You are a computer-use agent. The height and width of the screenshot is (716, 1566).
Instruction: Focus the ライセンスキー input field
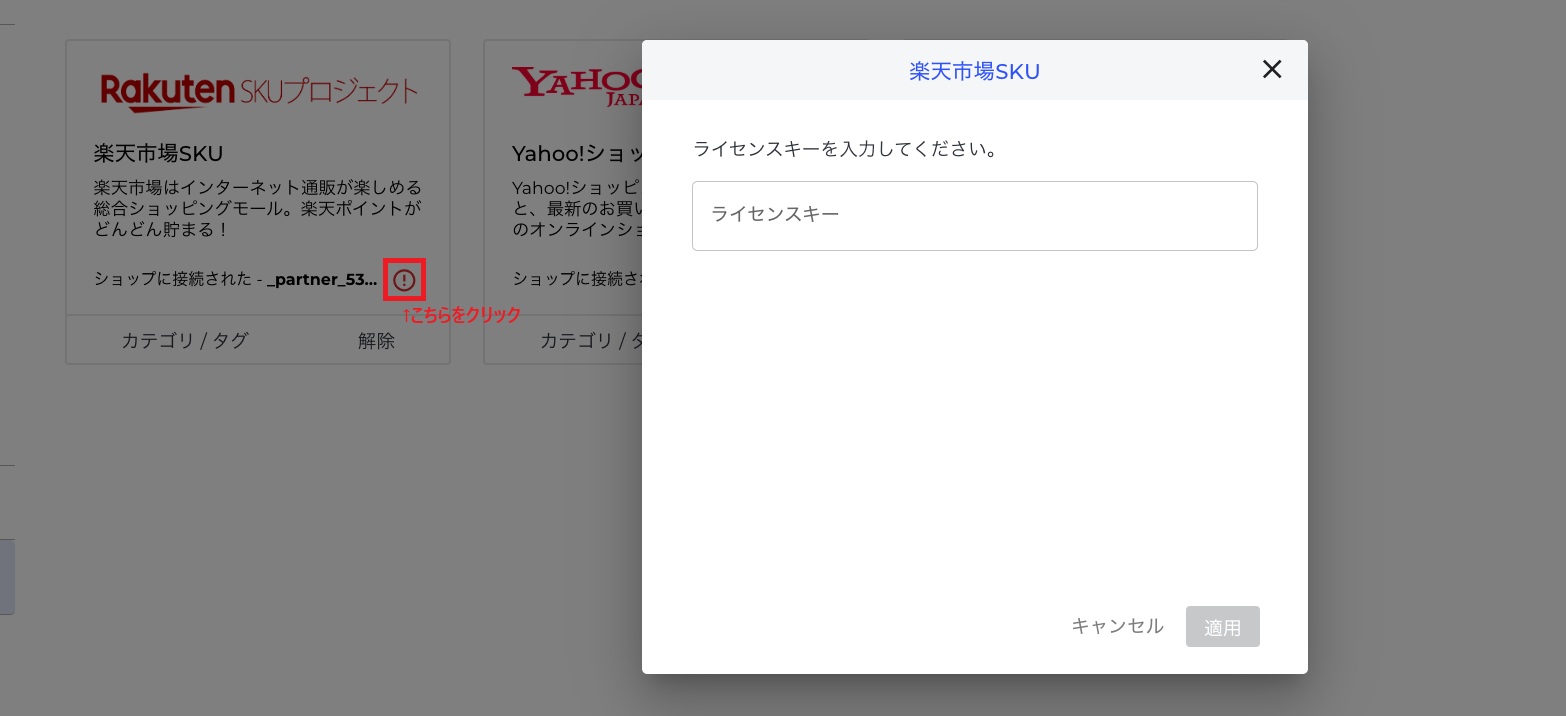coord(974,215)
